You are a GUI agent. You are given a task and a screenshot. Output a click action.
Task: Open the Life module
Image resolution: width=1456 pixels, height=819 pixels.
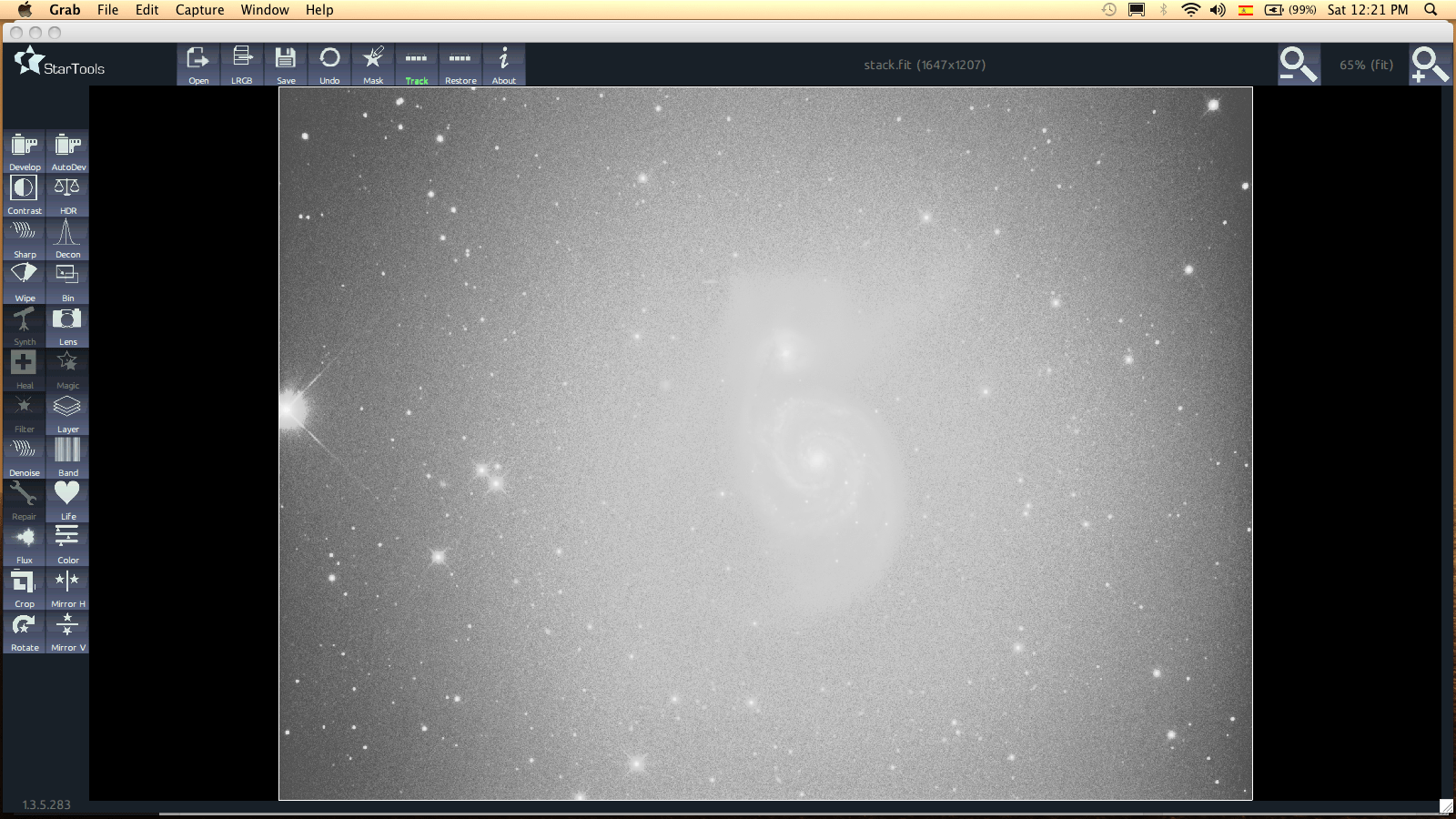pyautogui.click(x=67, y=500)
